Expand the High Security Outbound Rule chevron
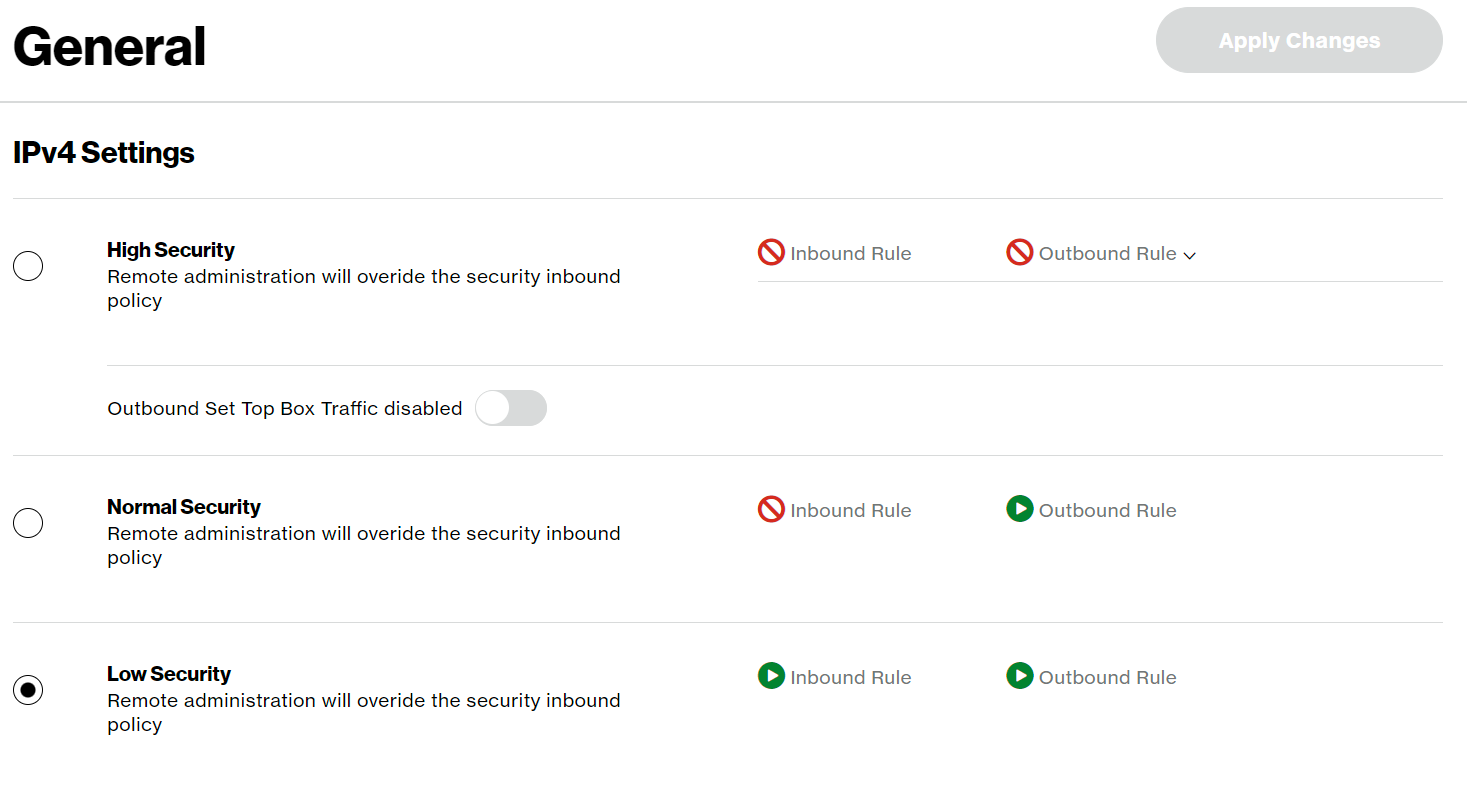 pyautogui.click(x=1190, y=256)
